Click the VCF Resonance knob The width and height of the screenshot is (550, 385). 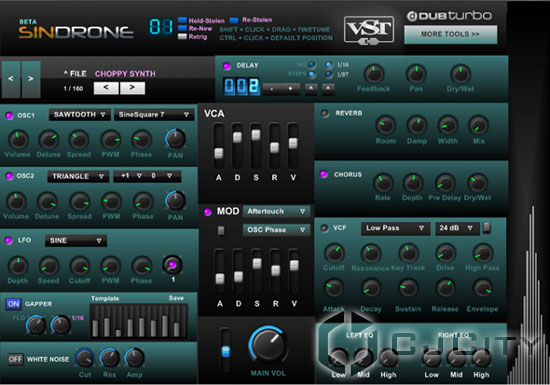coord(371,253)
